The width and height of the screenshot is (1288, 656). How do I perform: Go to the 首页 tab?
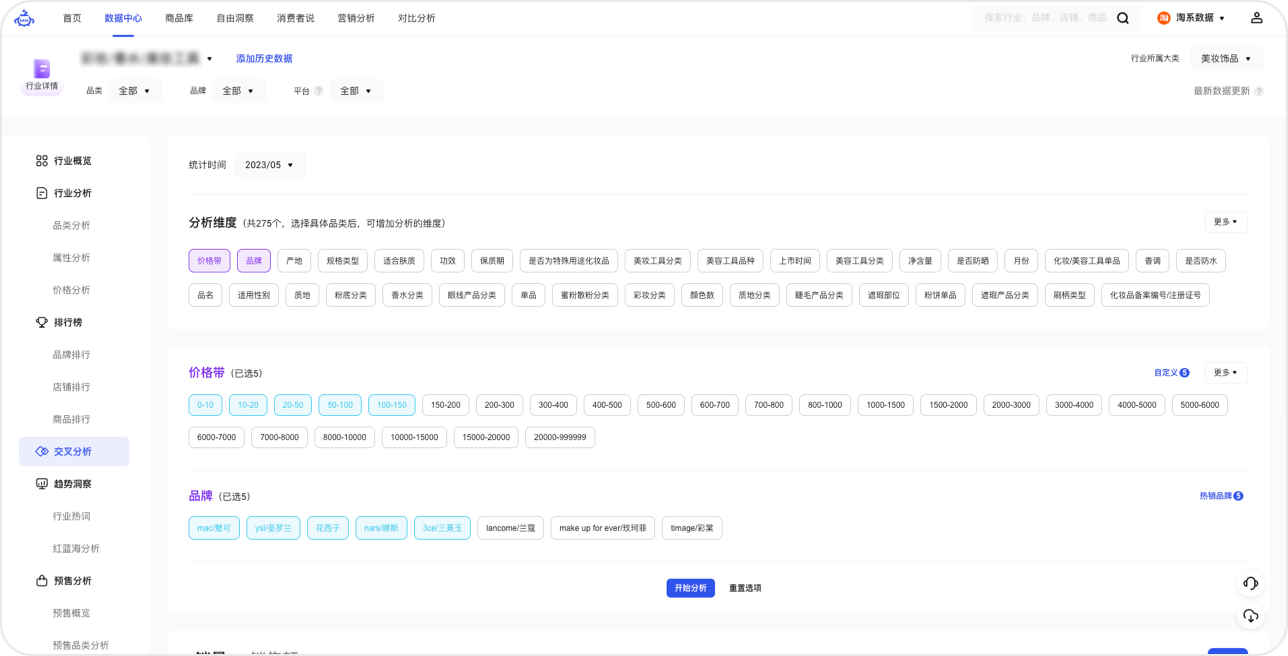(x=72, y=18)
